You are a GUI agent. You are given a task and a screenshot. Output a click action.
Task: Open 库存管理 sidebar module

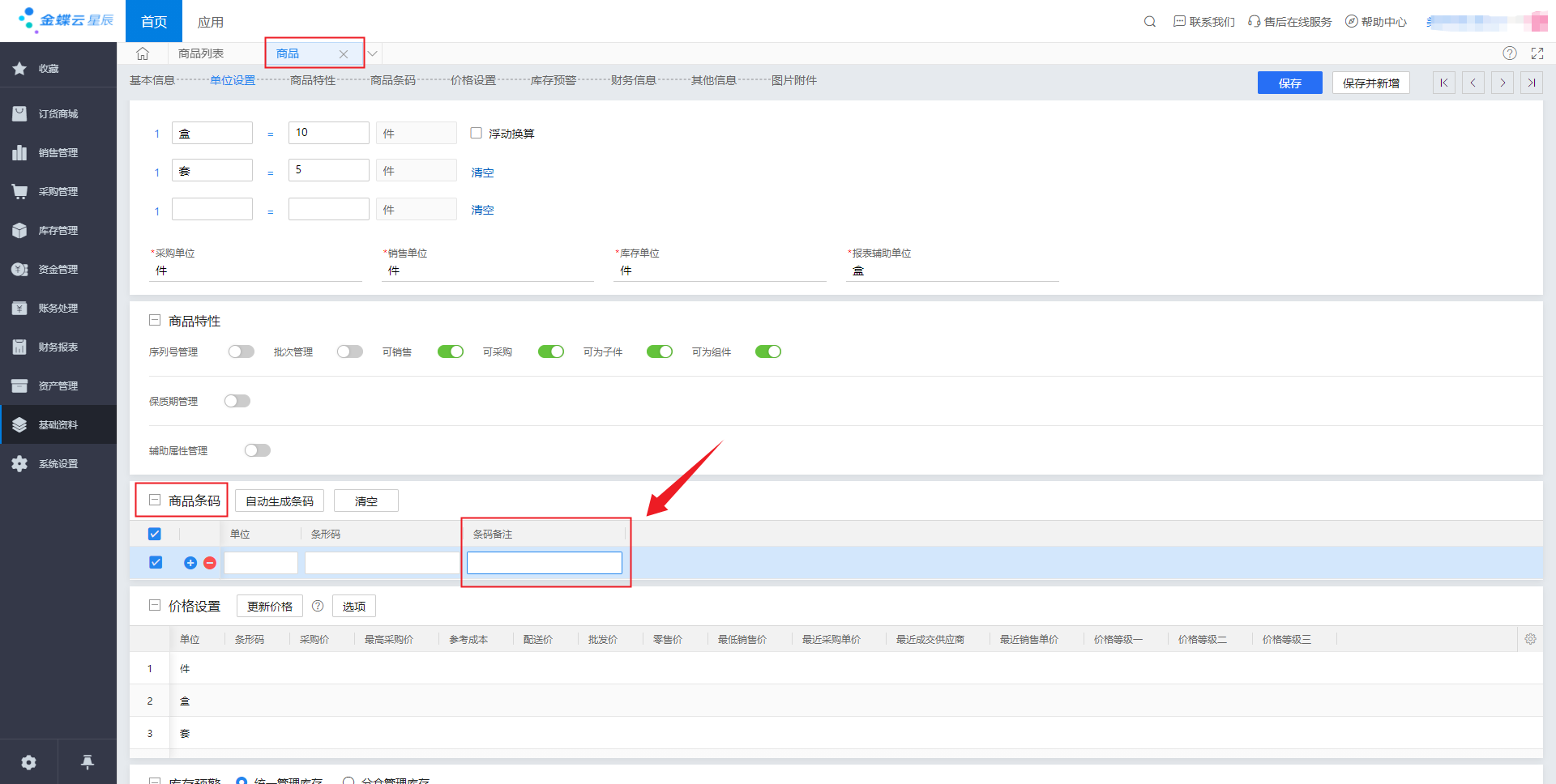(58, 231)
